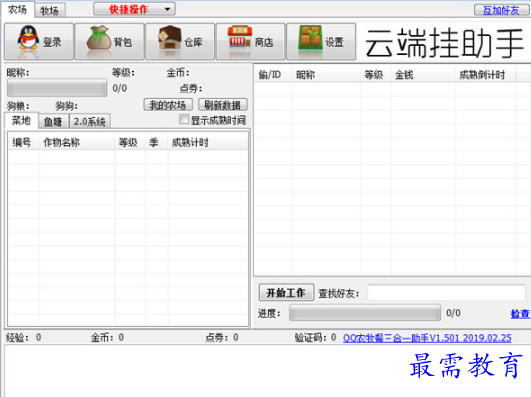Sort by 作物名称 column header
531x397 pixels.
point(77,143)
